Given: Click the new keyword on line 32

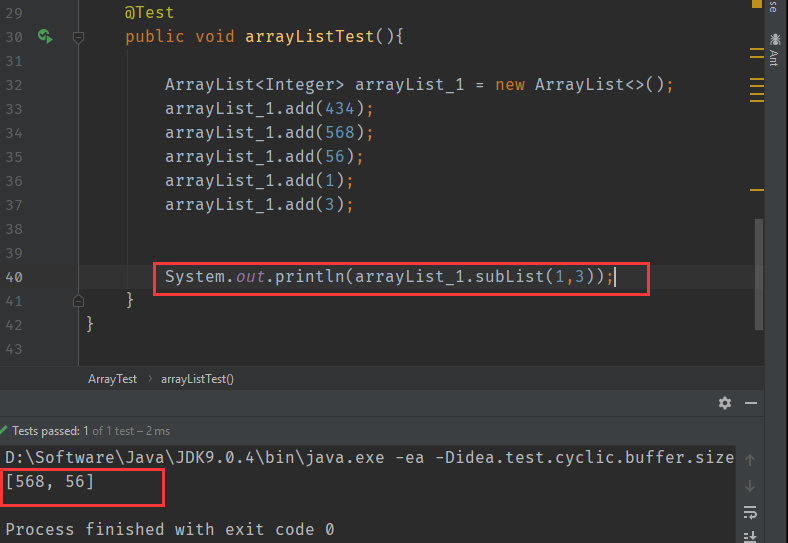Looking at the screenshot, I should 510,85.
